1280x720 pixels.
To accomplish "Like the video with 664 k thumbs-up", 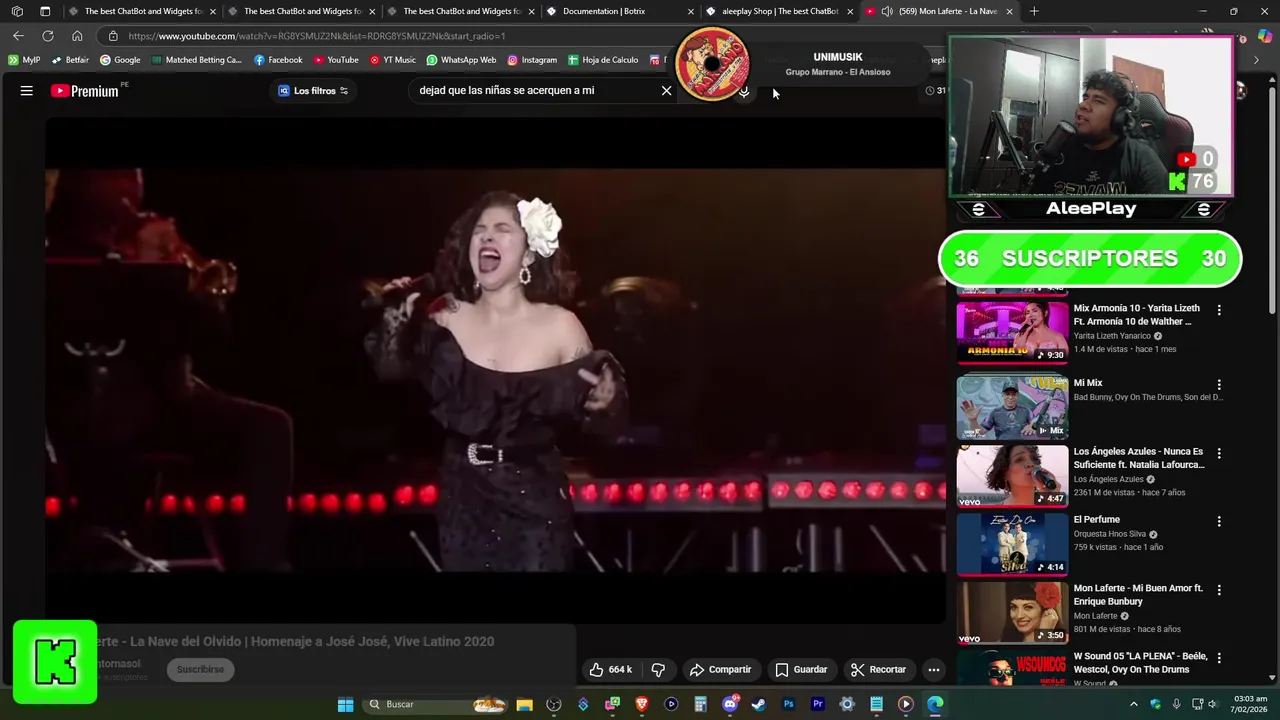I will [610, 669].
